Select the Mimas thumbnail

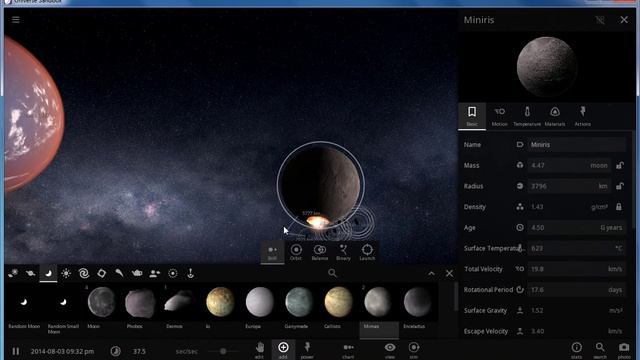click(x=378, y=310)
